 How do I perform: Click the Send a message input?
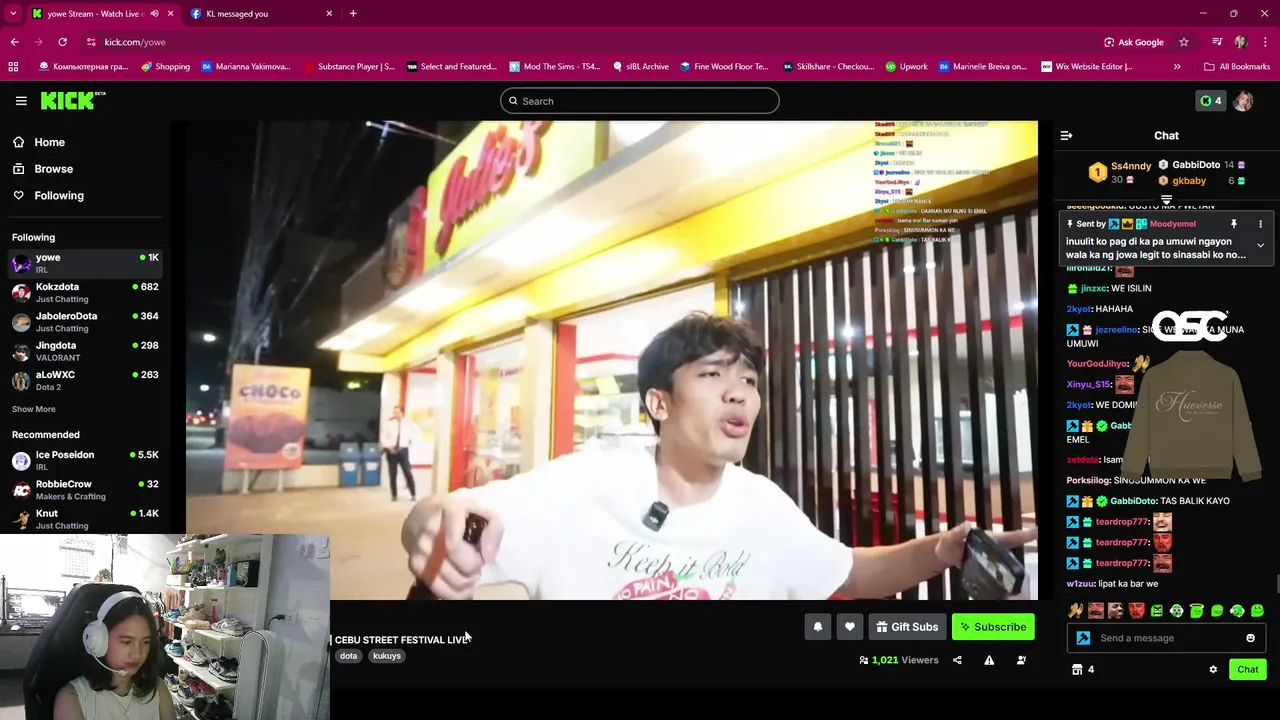pyautogui.click(x=1168, y=638)
